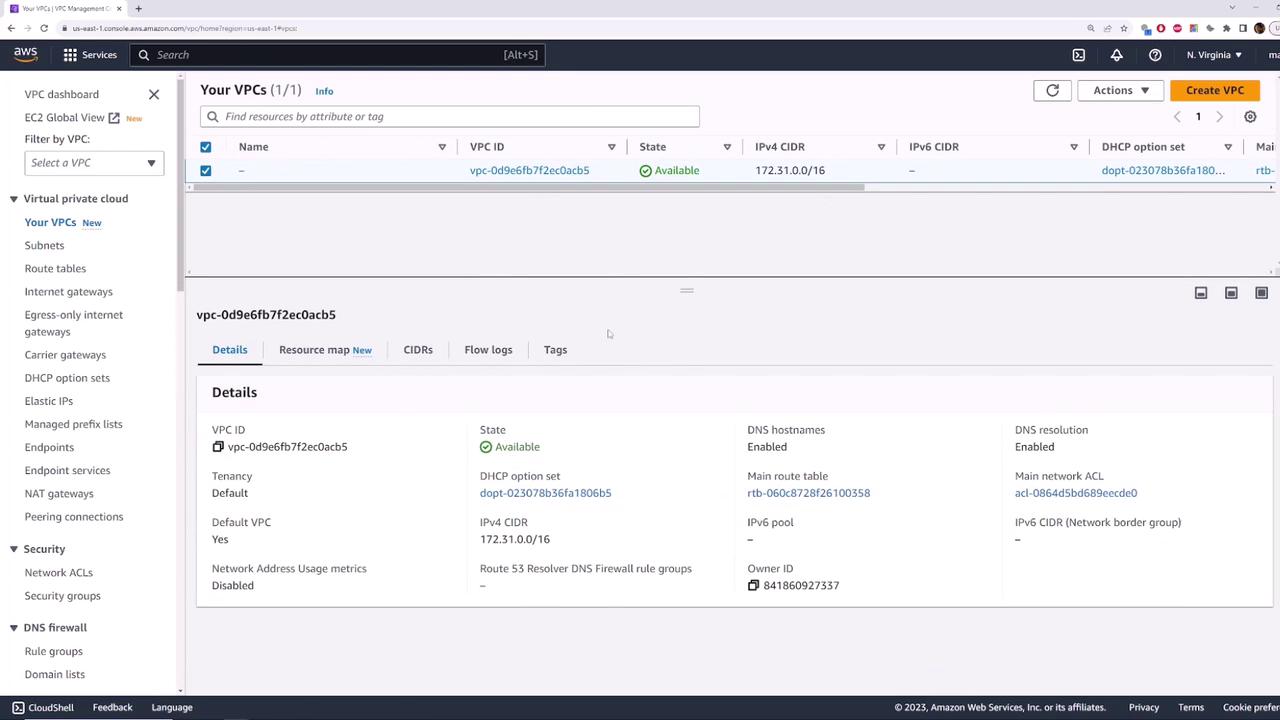Go to previous page of VPCs
1280x720 pixels.
1177,117
